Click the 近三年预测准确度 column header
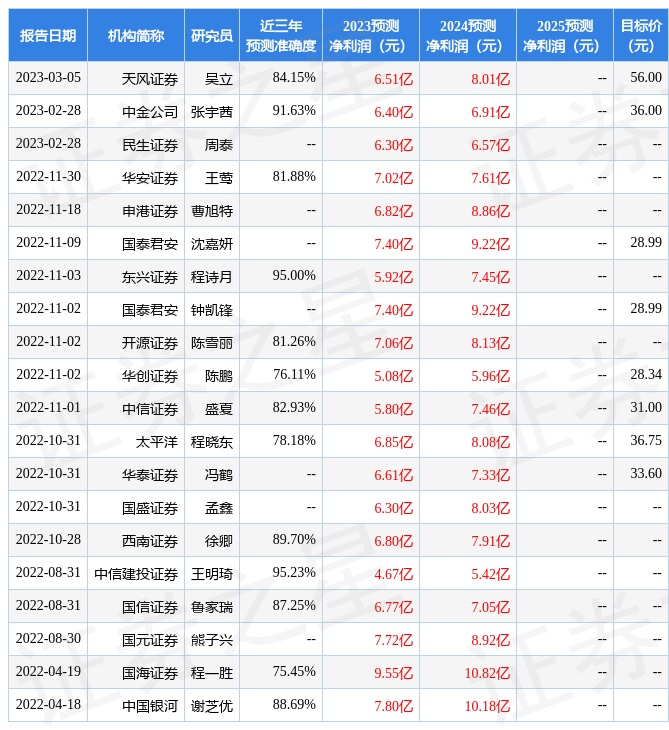Screen dimensions: 669x730 pos(281,35)
